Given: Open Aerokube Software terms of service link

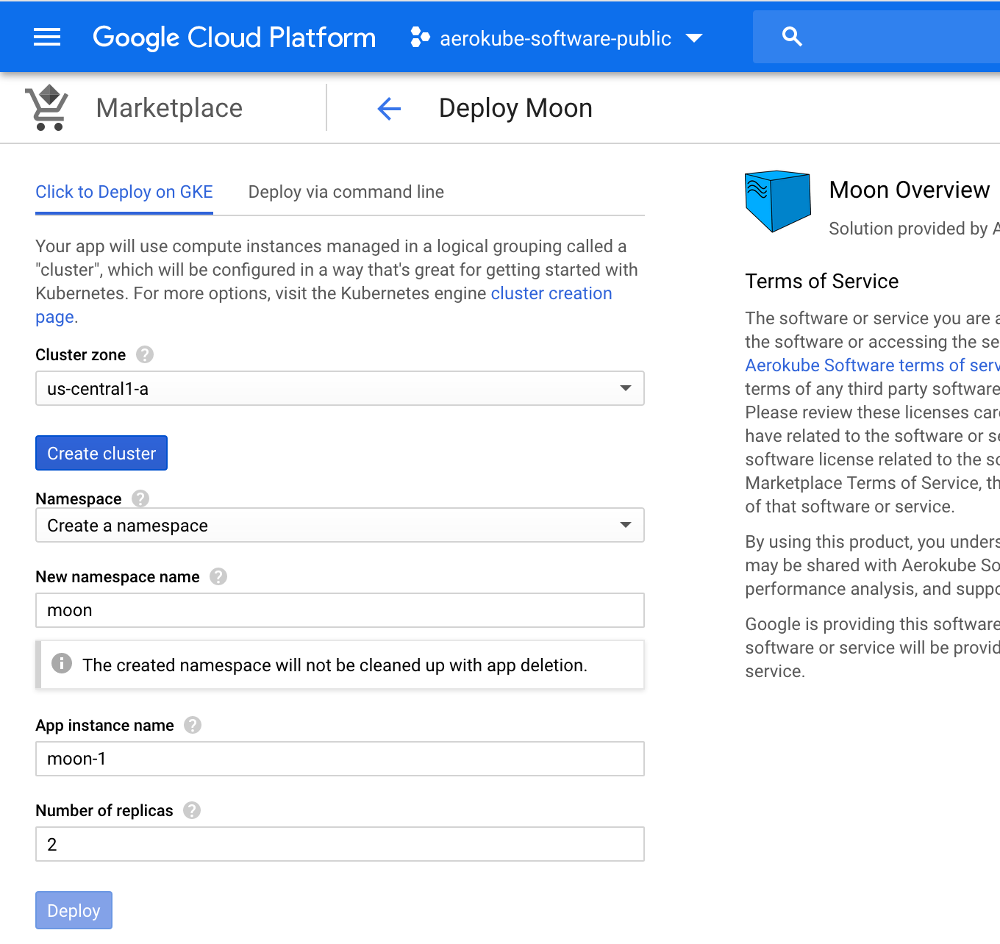Looking at the screenshot, I should [872, 365].
